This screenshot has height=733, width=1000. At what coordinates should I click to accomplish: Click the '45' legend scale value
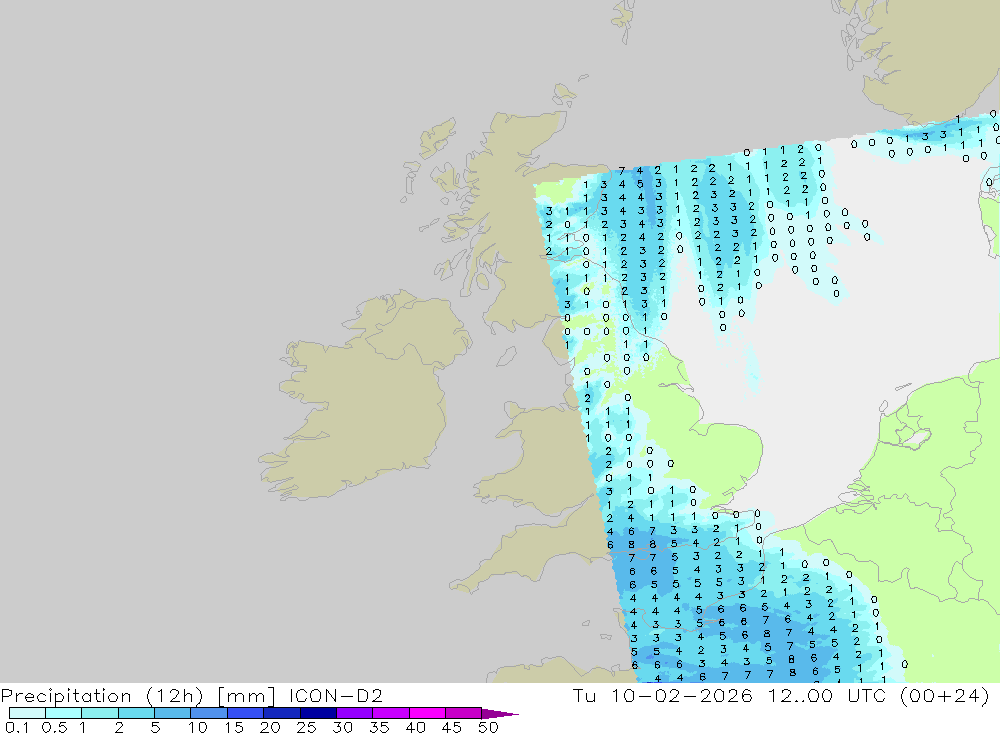point(452,727)
